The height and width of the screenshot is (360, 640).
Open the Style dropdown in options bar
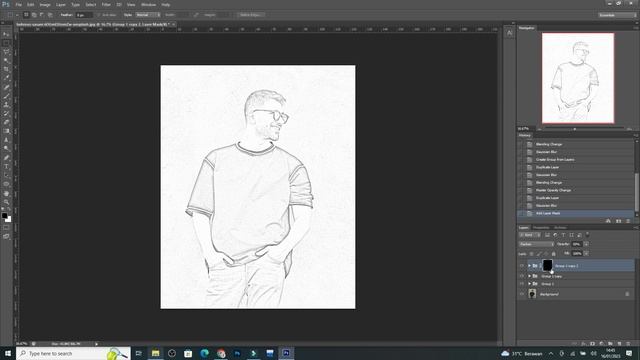(148, 15)
